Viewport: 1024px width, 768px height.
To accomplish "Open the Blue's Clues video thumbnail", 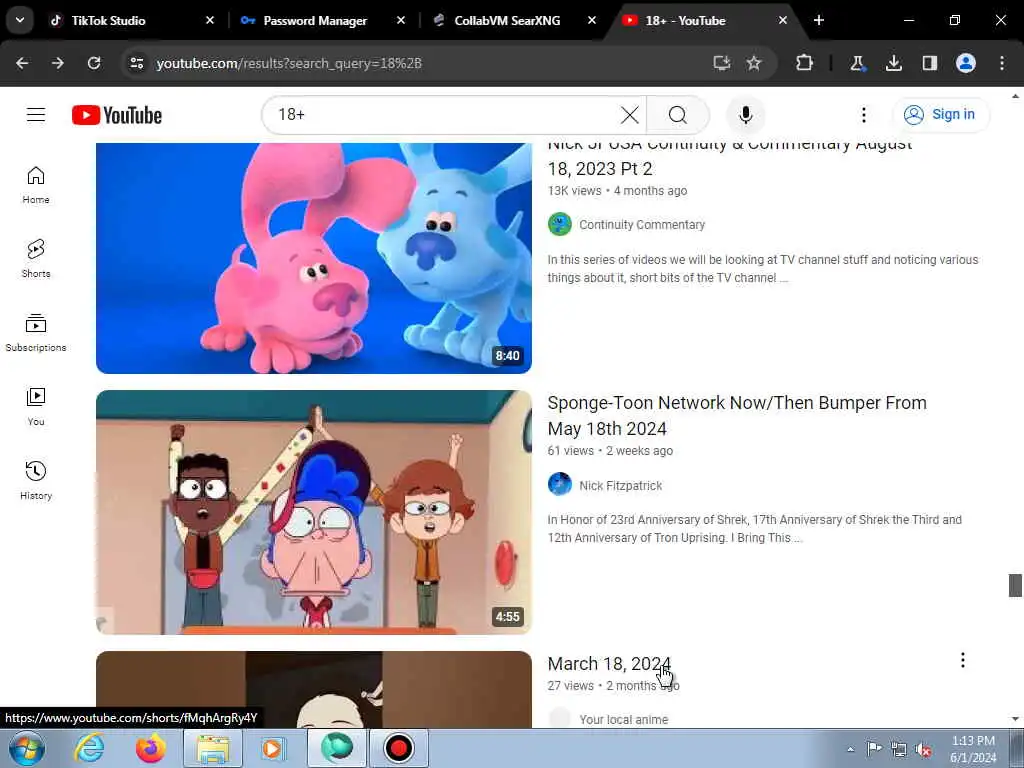I will click(x=313, y=259).
